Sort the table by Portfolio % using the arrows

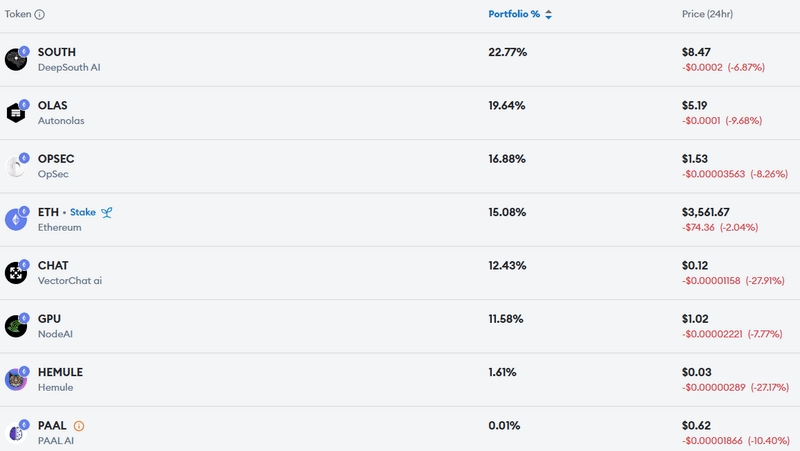click(x=548, y=14)
